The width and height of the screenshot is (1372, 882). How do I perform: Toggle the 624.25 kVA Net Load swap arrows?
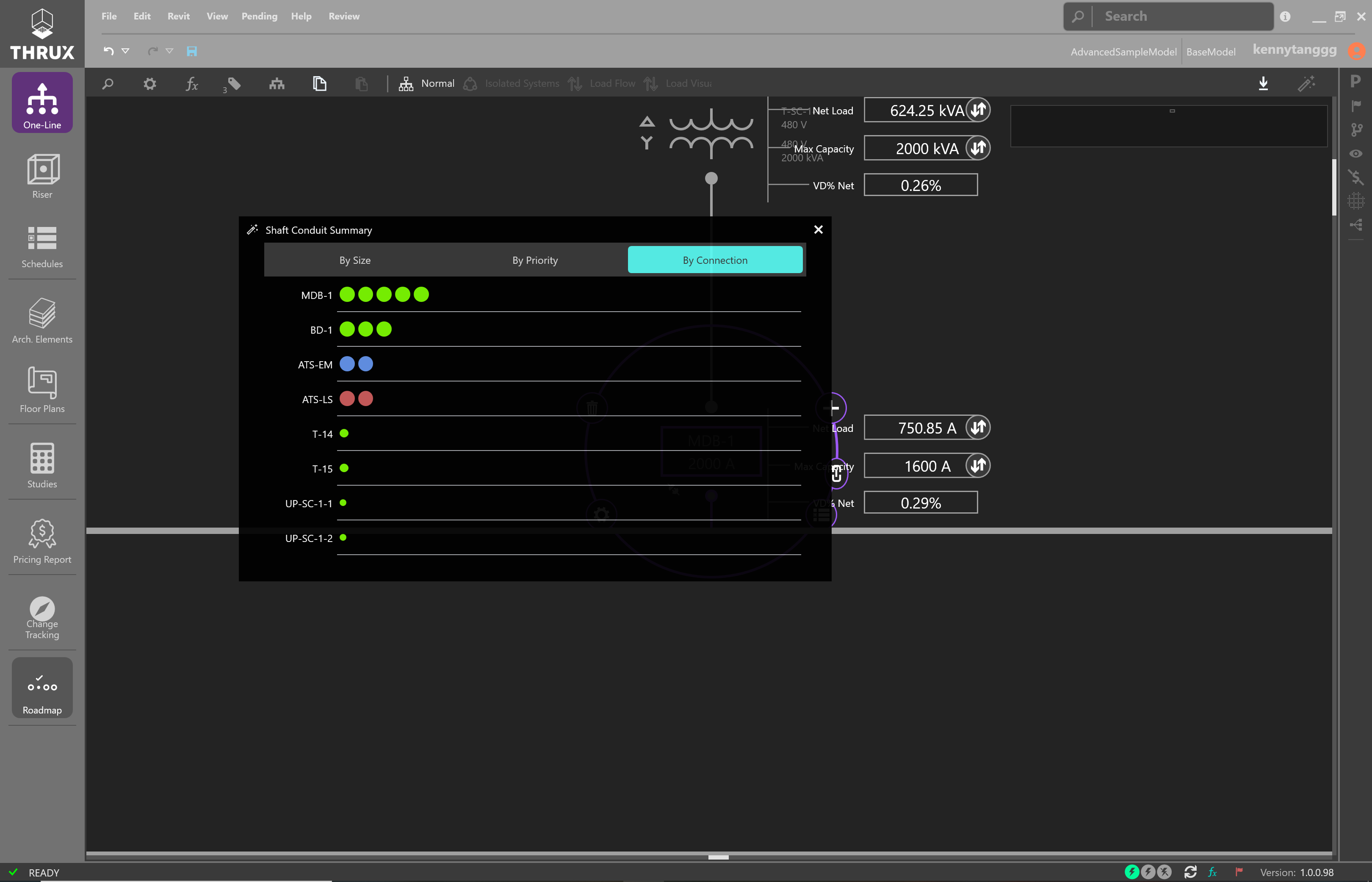tap(978, 109)
